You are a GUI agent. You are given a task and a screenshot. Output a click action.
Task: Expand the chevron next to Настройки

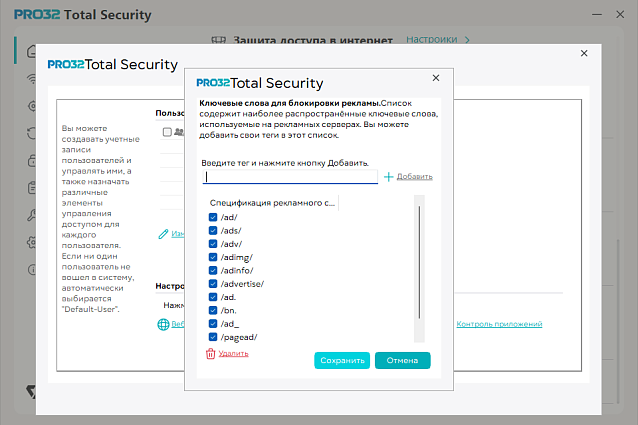click(x=467, y=39)
